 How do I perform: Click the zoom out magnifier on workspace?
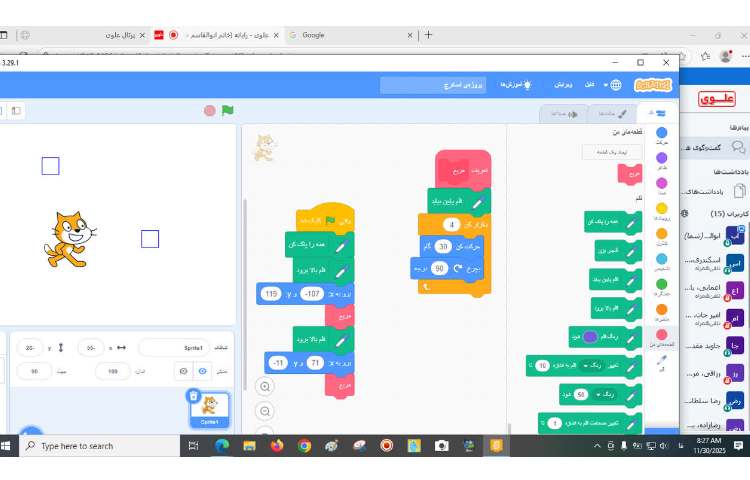[x=265, y=410]
